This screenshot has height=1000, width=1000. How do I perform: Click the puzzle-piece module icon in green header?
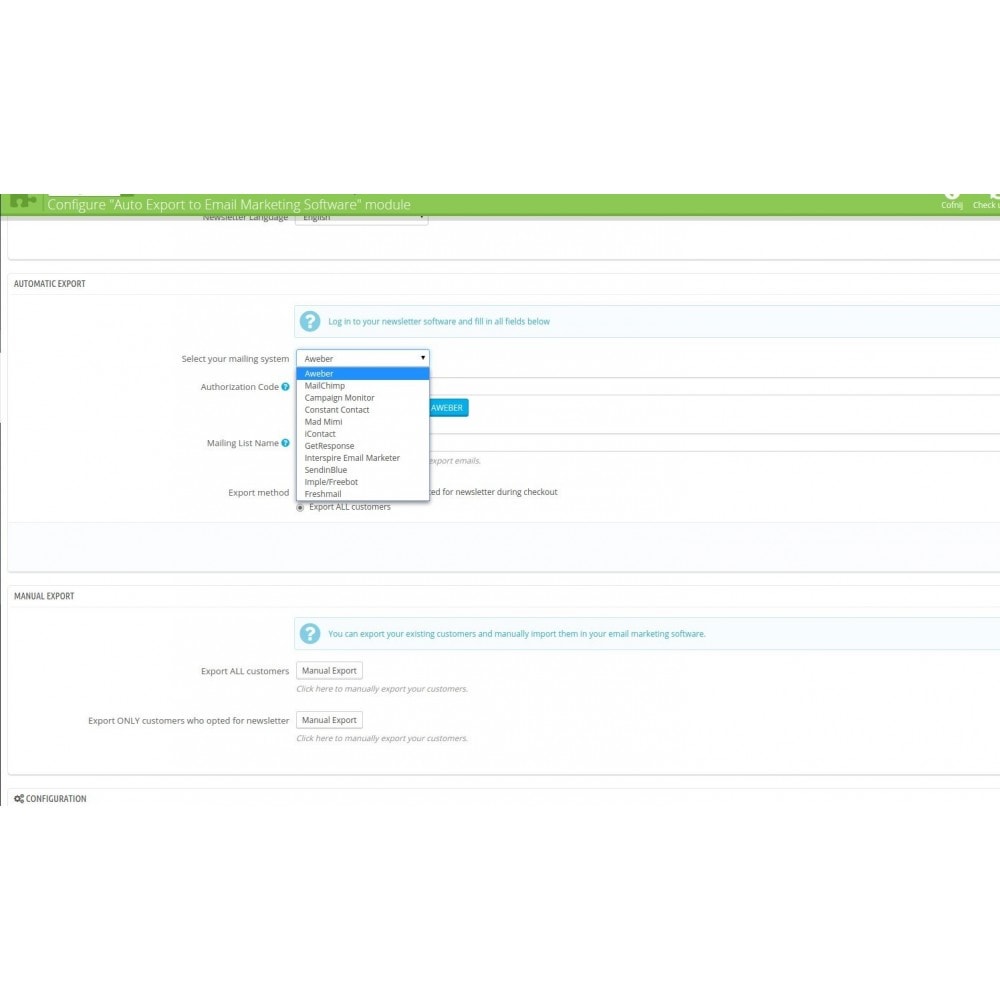point(24,201)
